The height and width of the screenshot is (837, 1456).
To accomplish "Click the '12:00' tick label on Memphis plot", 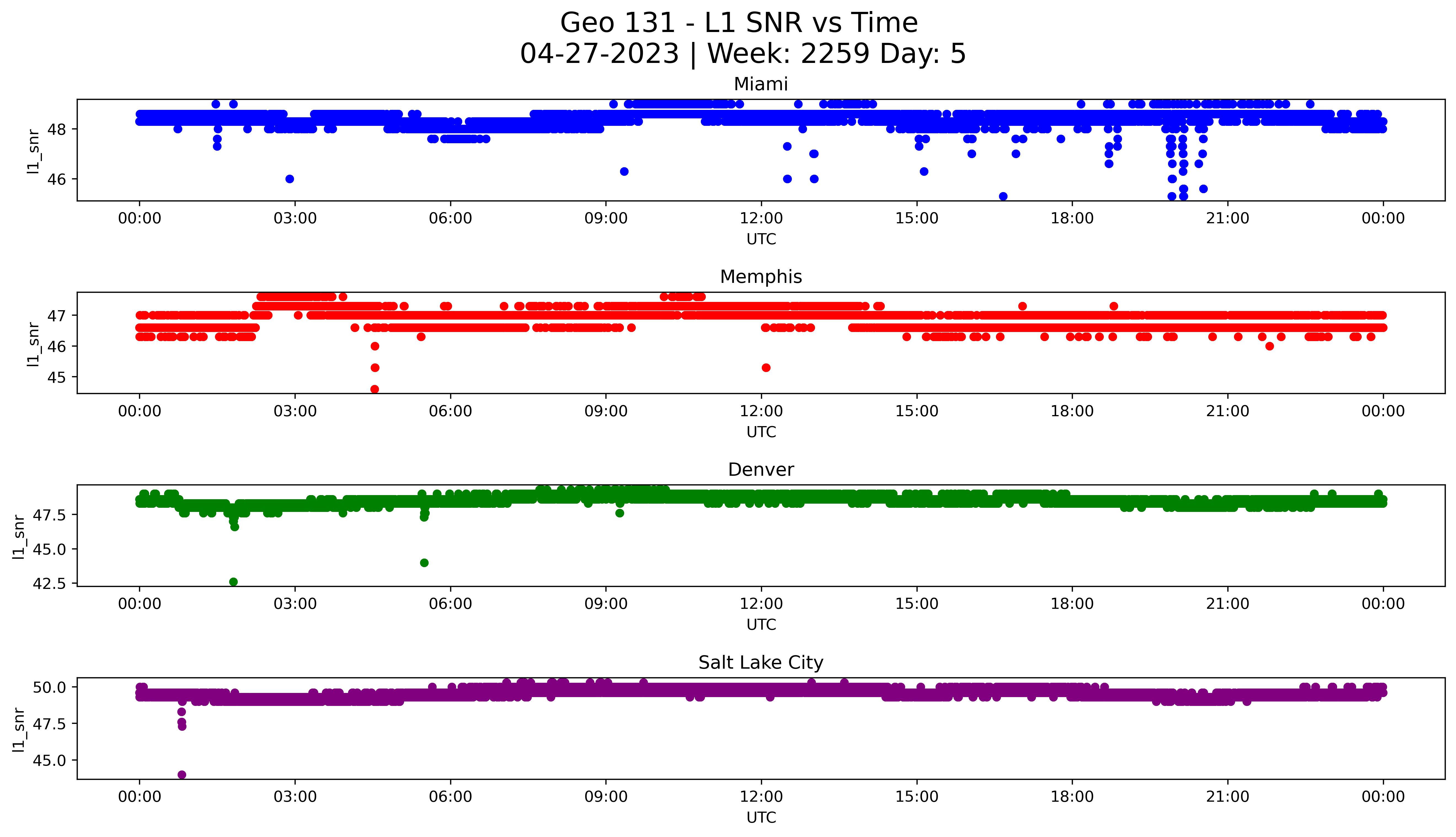I will pos(761,411).
